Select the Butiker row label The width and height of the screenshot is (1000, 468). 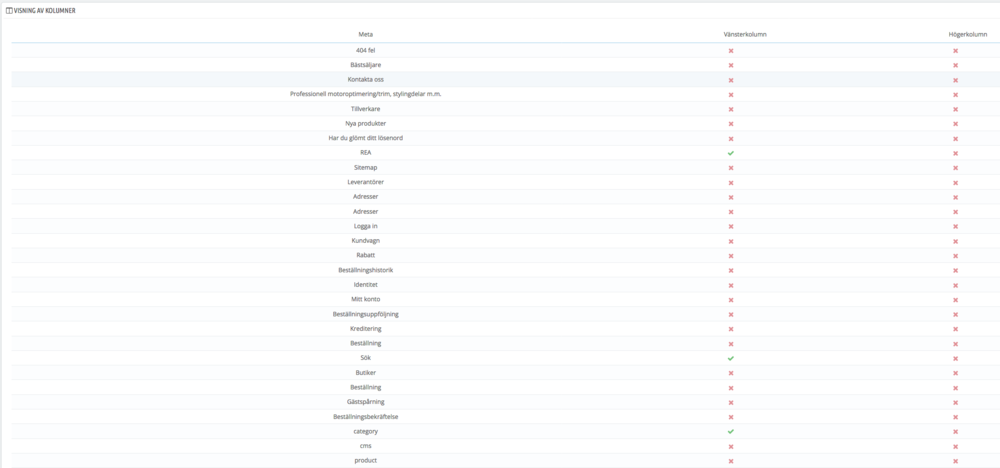365,372
